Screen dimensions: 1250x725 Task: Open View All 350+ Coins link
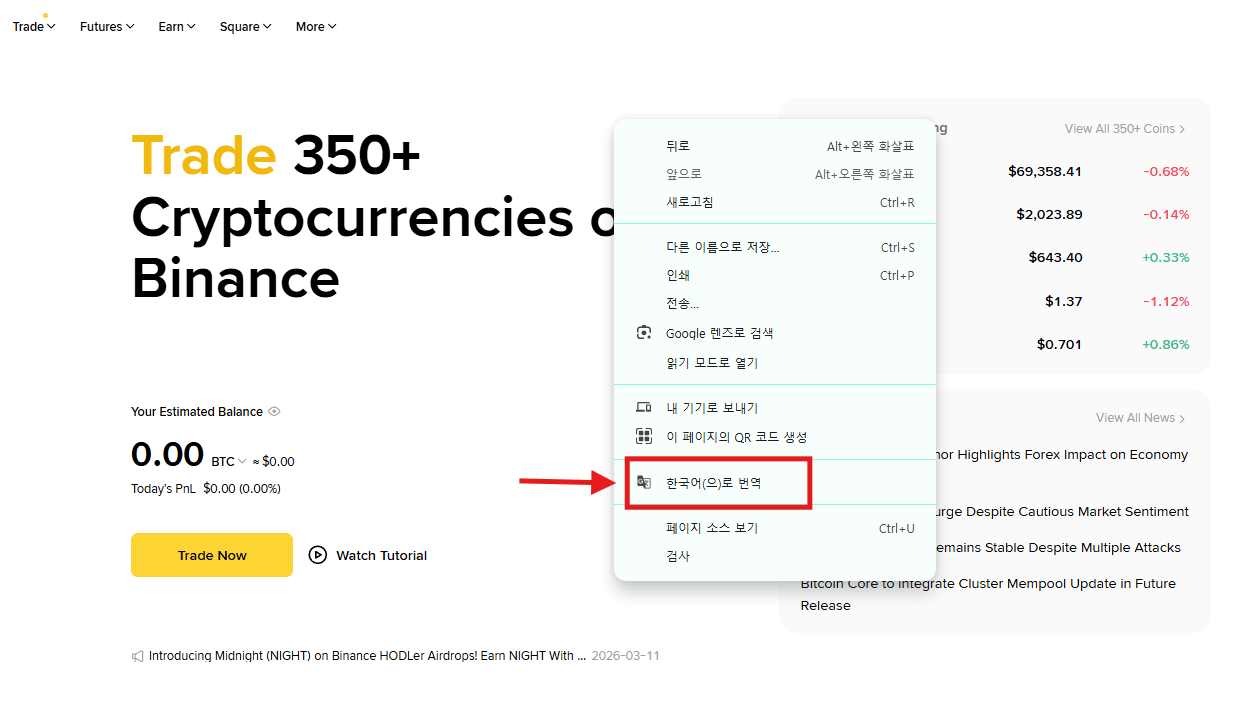[x=1125, y=129]
